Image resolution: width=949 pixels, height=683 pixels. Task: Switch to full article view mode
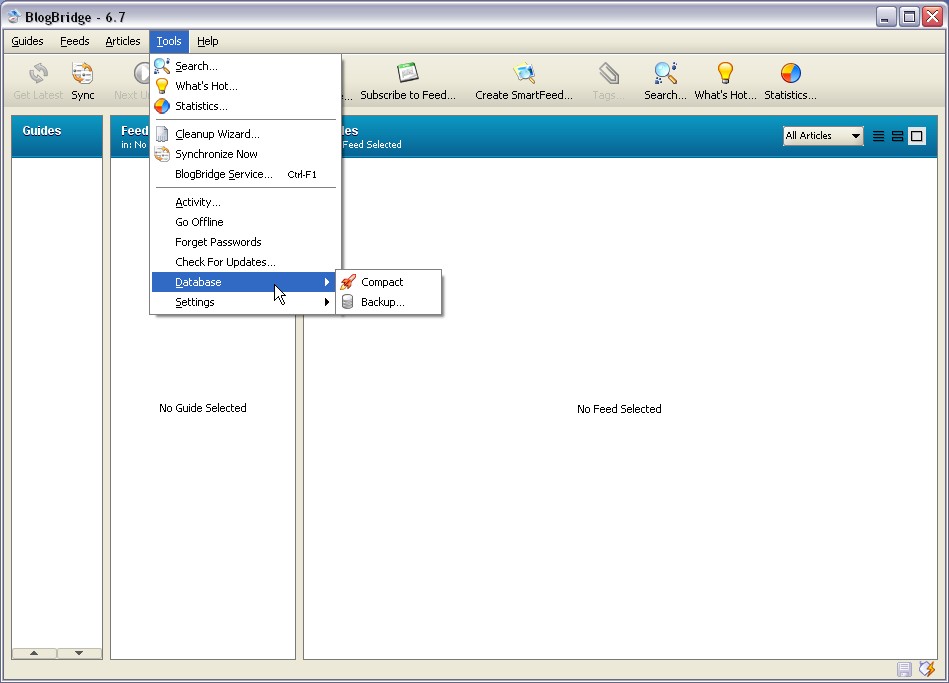click(x=917, y=136)
